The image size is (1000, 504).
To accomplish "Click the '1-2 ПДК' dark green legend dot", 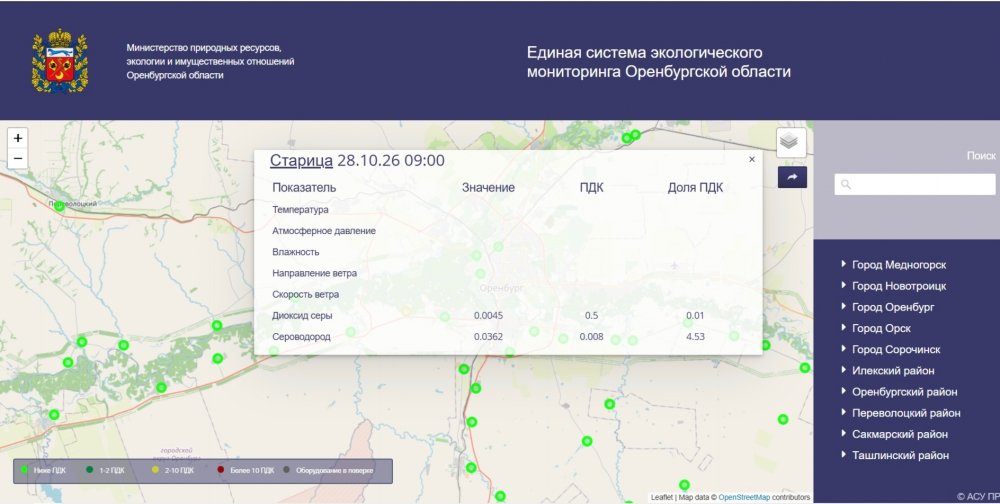I will point(89,470).
